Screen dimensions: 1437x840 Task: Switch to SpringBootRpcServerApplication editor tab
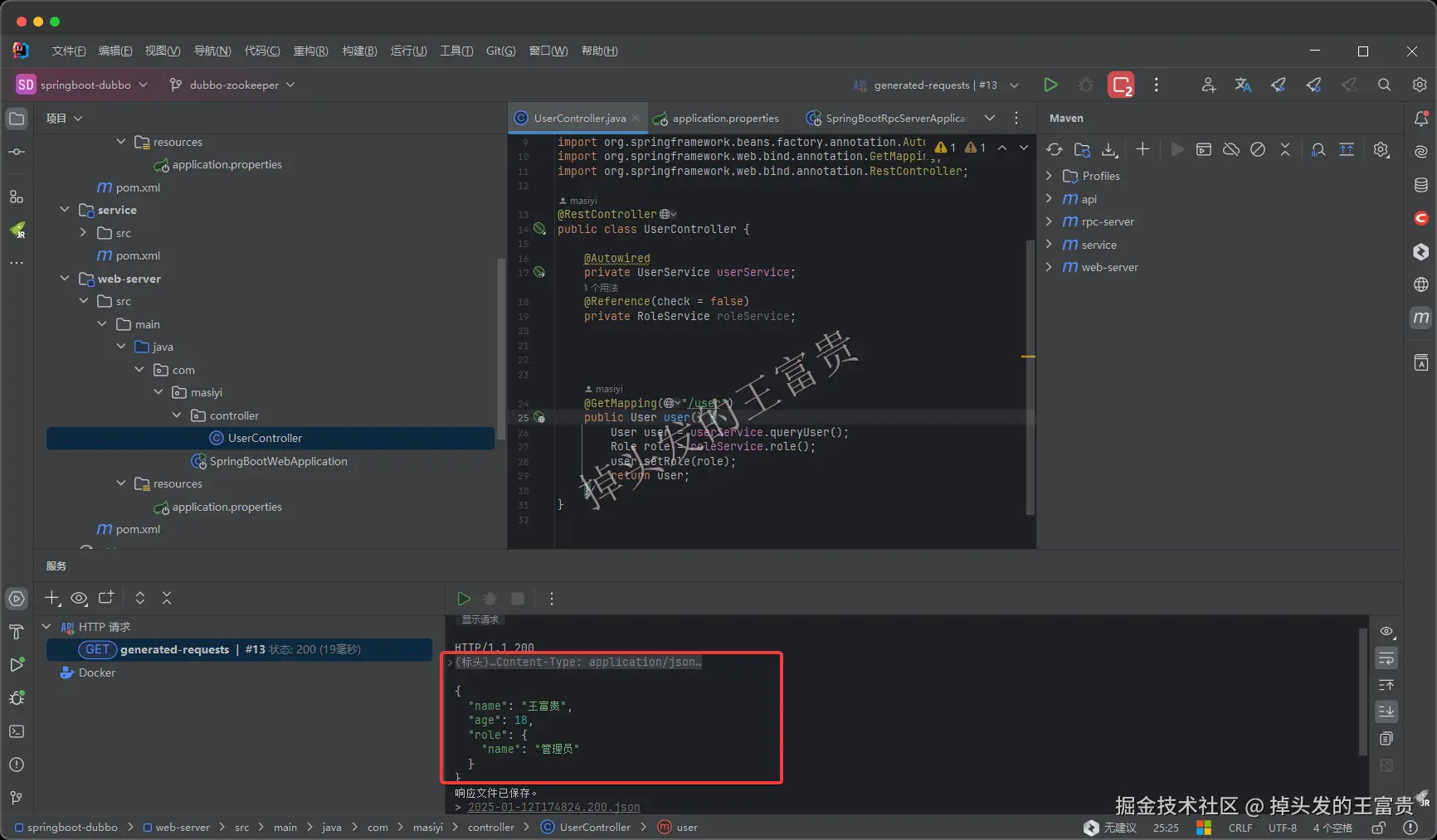[x=887, y=118]
